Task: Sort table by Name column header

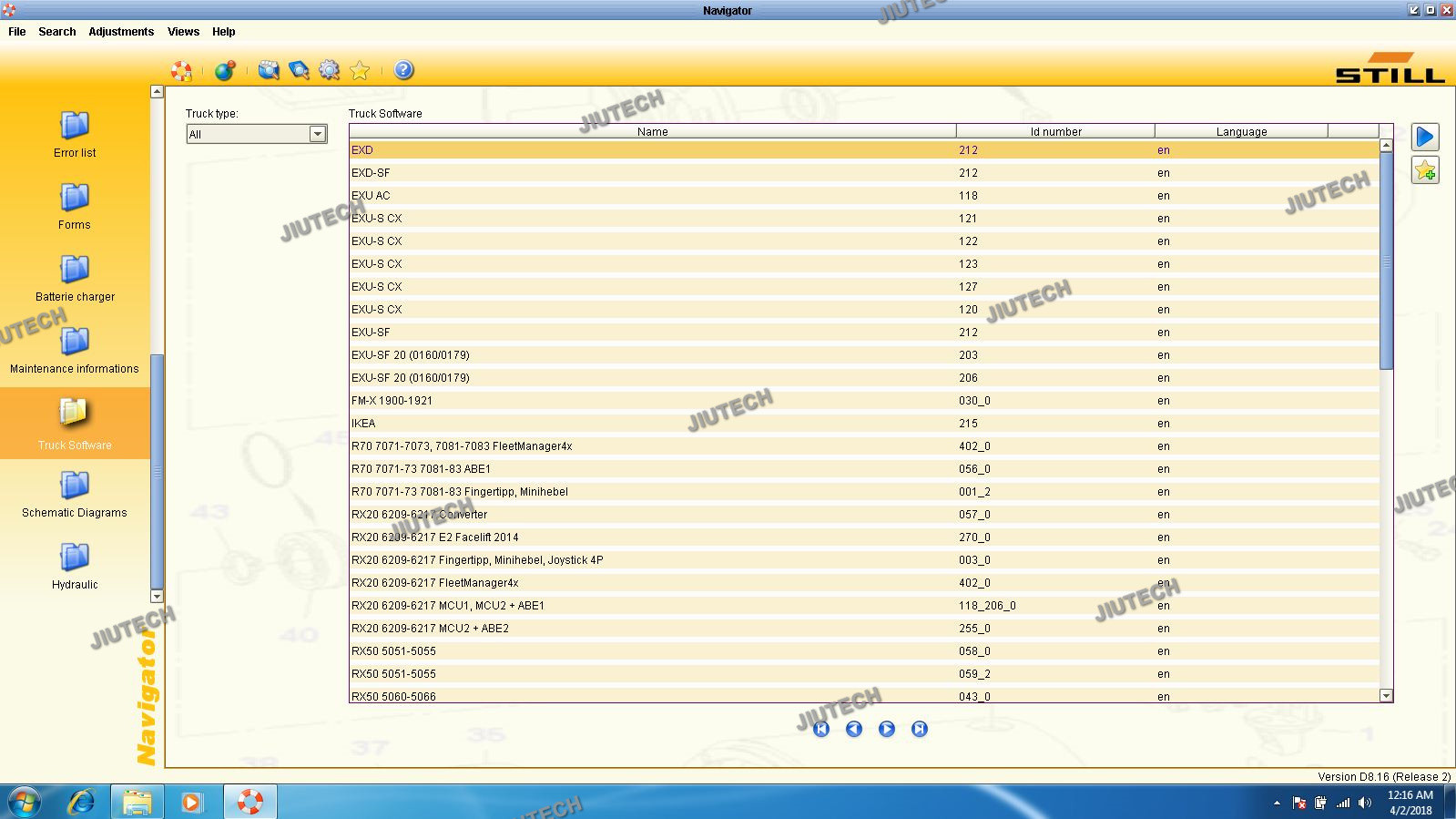Action: coord(653,131)
